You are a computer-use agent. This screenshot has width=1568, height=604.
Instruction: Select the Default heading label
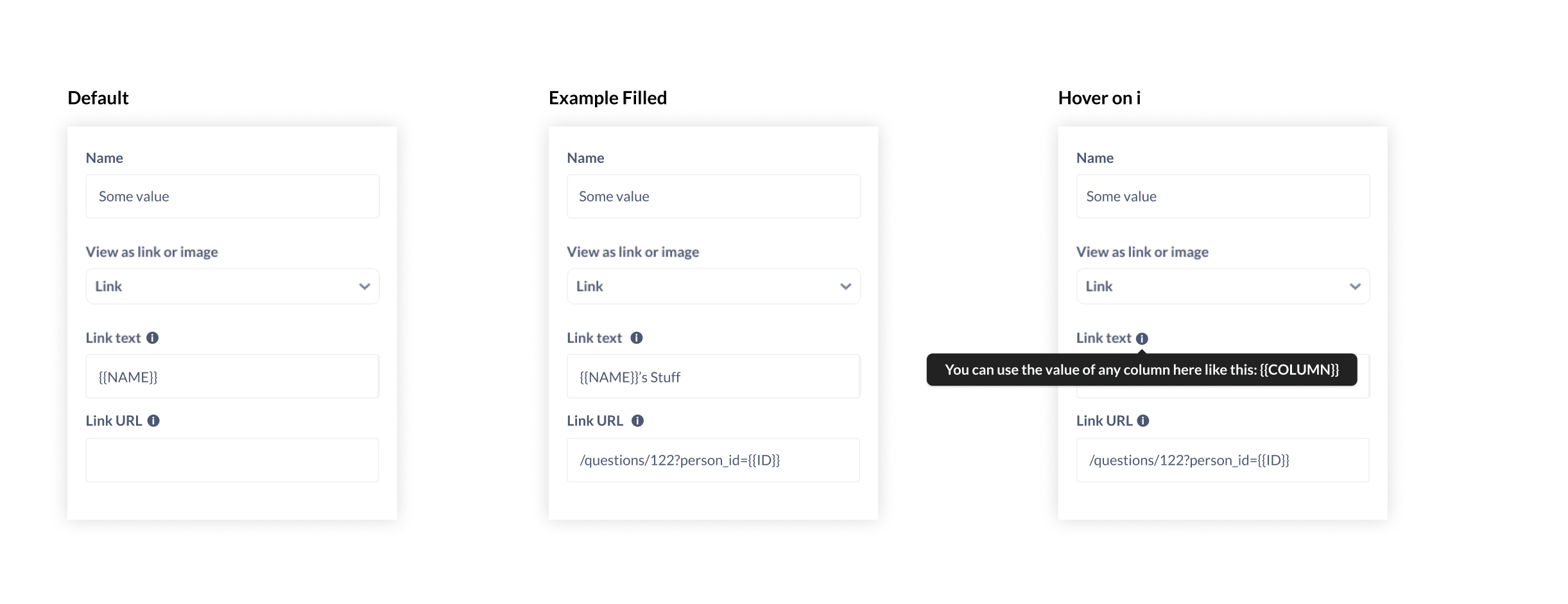[x=98, y=97]
